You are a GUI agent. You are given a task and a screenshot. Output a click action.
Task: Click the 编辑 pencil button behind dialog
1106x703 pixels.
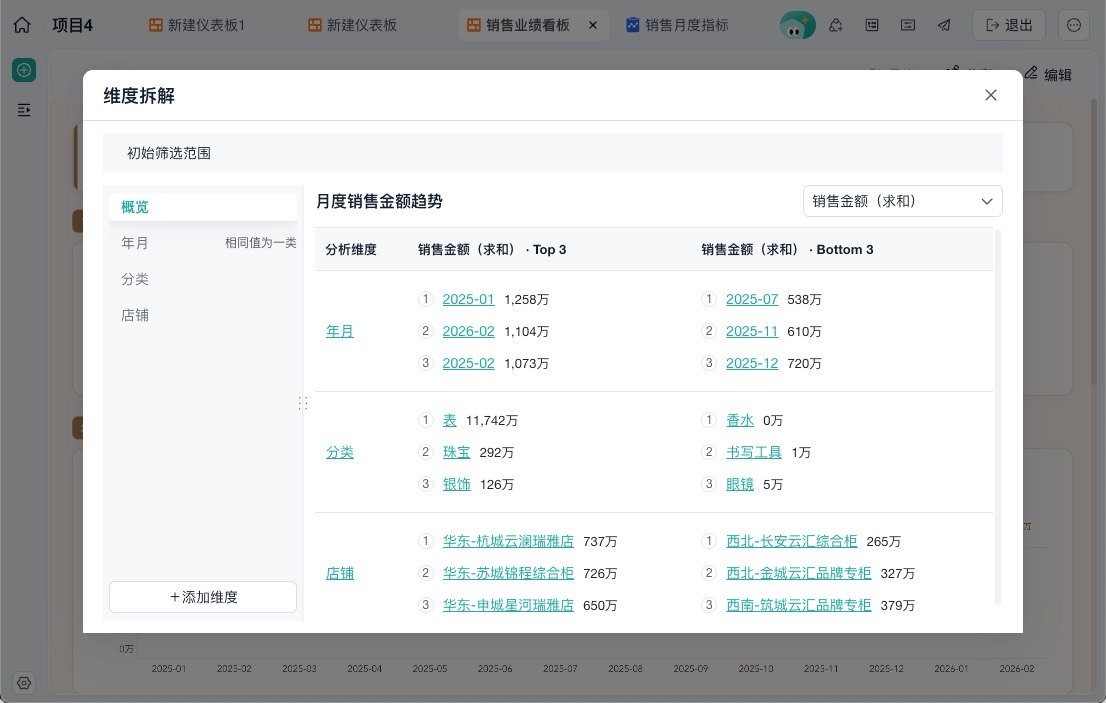[x=1048, y=74]
